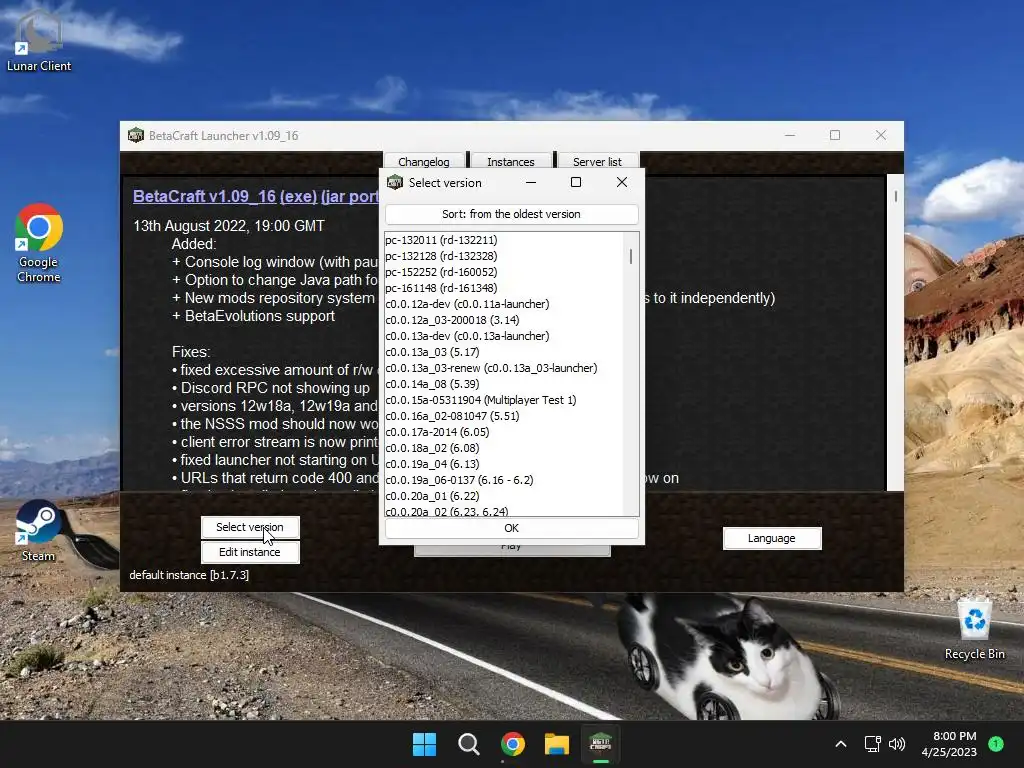The height and width of the screenshot is (768, 1024).
Task: Switch to the Changelog tab
Action: pos(424,161)
